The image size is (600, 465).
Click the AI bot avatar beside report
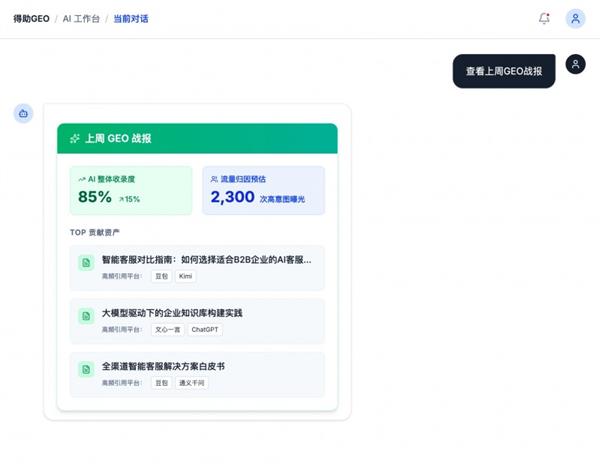pos(23,114)
